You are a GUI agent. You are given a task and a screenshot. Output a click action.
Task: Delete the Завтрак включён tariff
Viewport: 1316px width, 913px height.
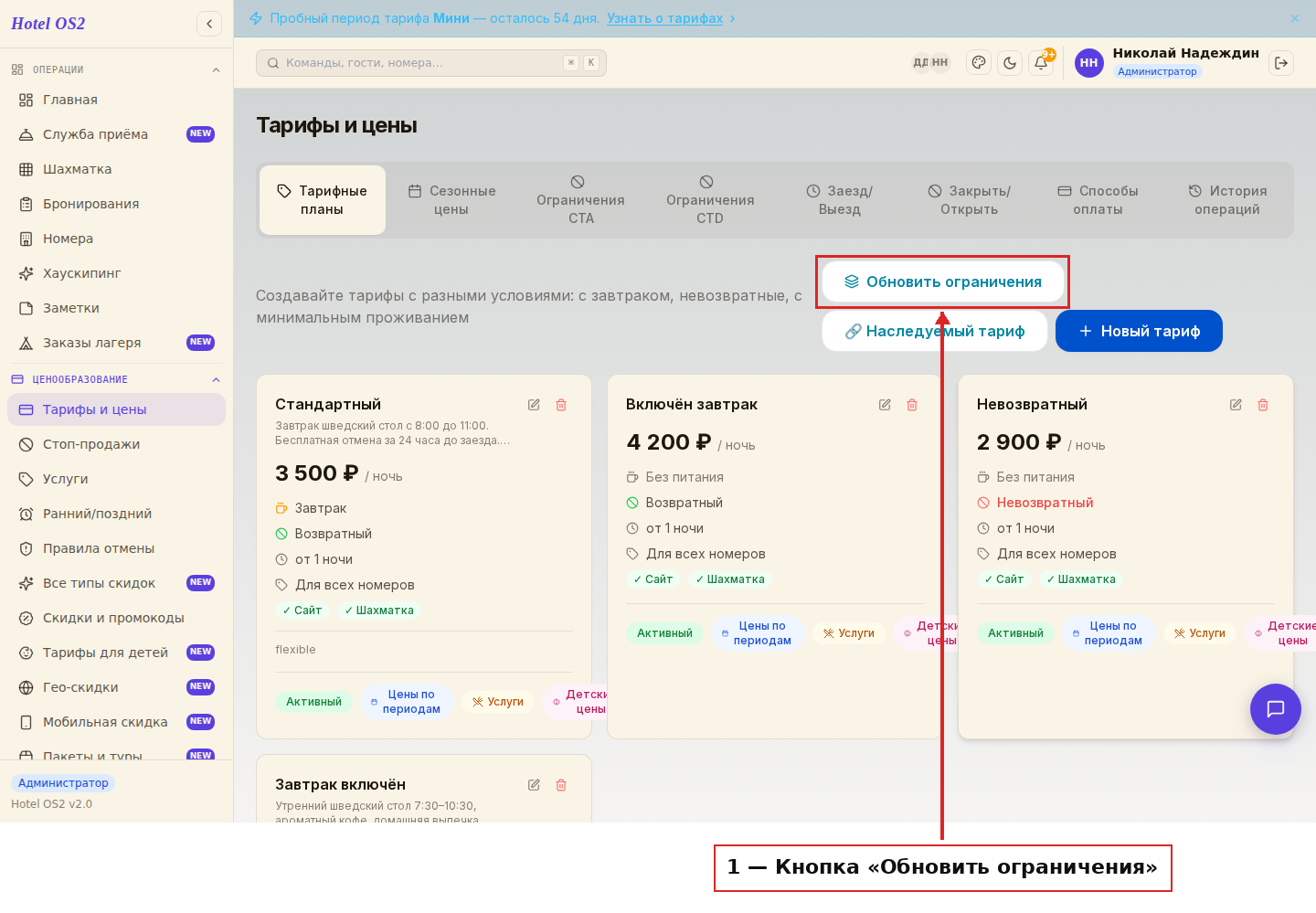click(x=561, y=785)
